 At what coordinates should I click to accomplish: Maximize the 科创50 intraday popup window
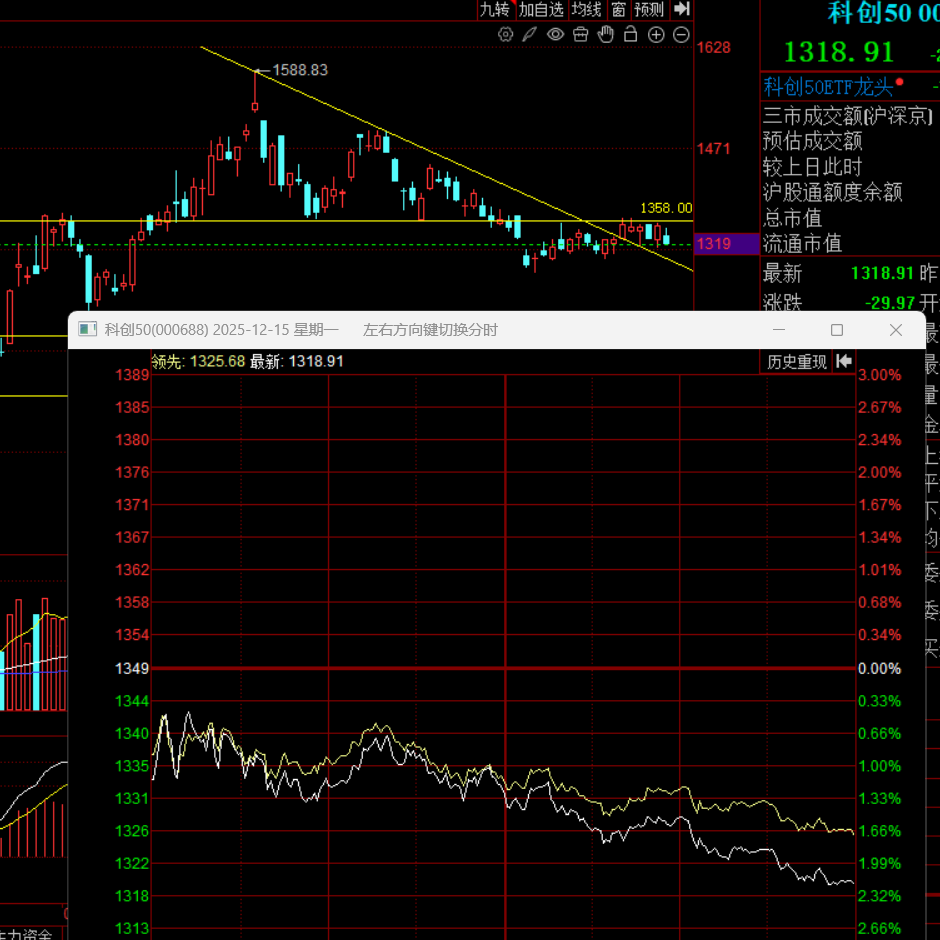837,330
